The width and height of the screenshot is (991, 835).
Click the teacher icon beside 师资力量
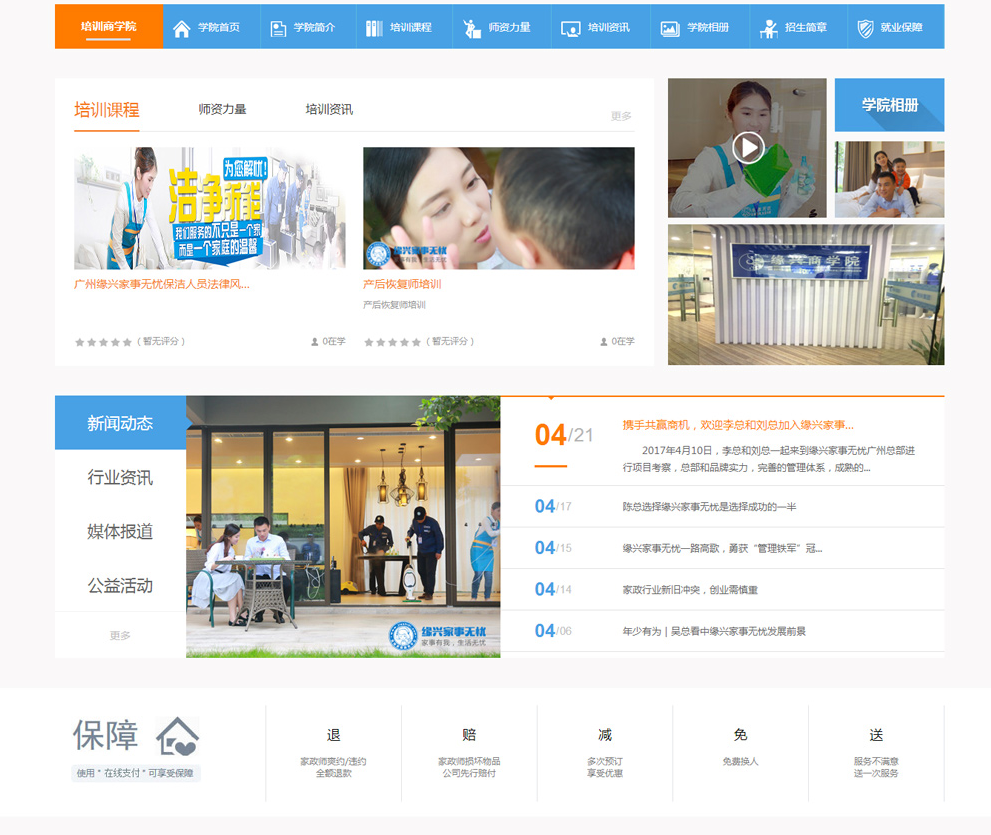coord(472,28)
